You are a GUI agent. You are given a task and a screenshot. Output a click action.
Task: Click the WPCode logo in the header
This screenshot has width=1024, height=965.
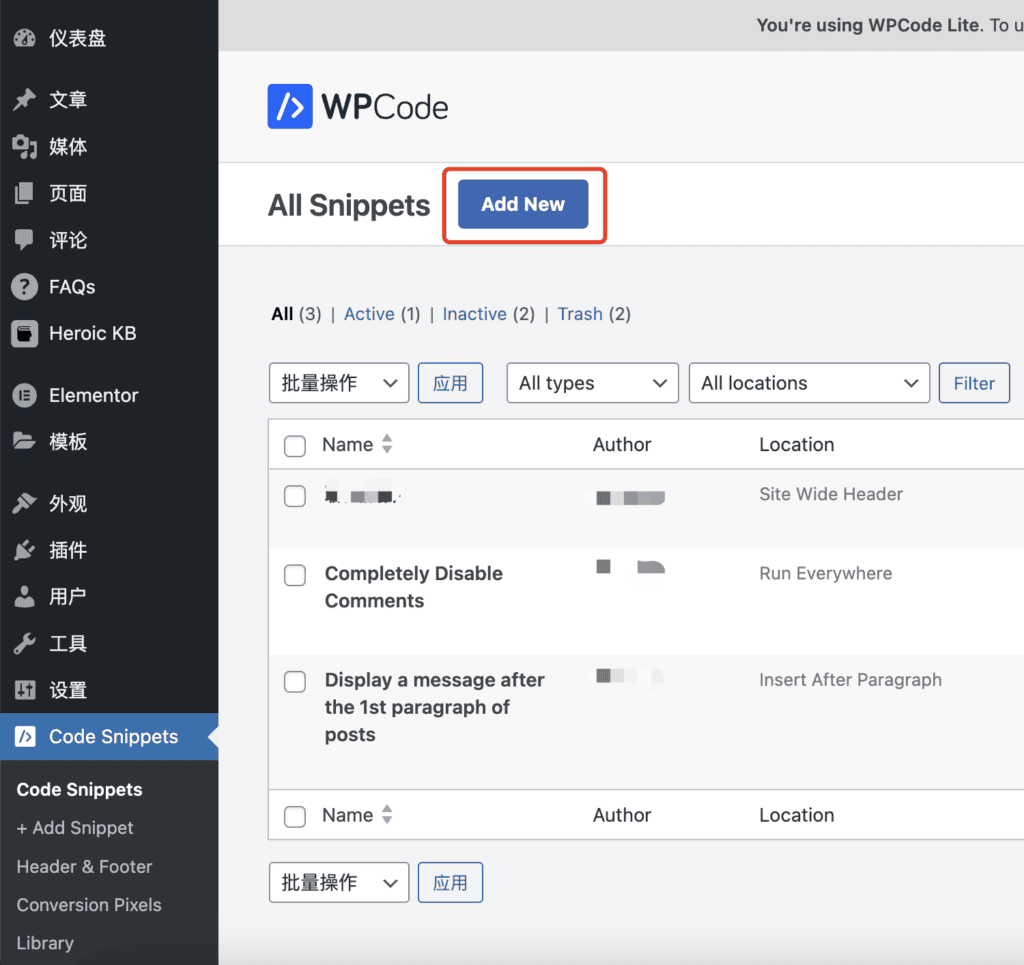(x=357, y=106)
